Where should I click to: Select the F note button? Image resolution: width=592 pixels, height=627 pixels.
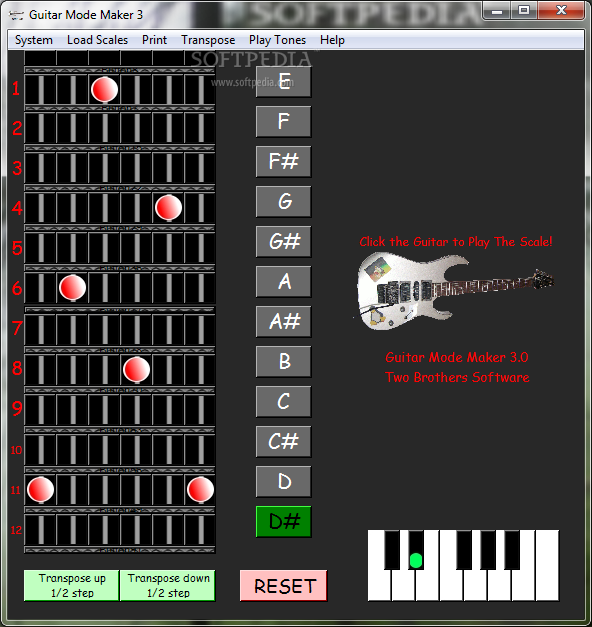[x=284, y=122]
